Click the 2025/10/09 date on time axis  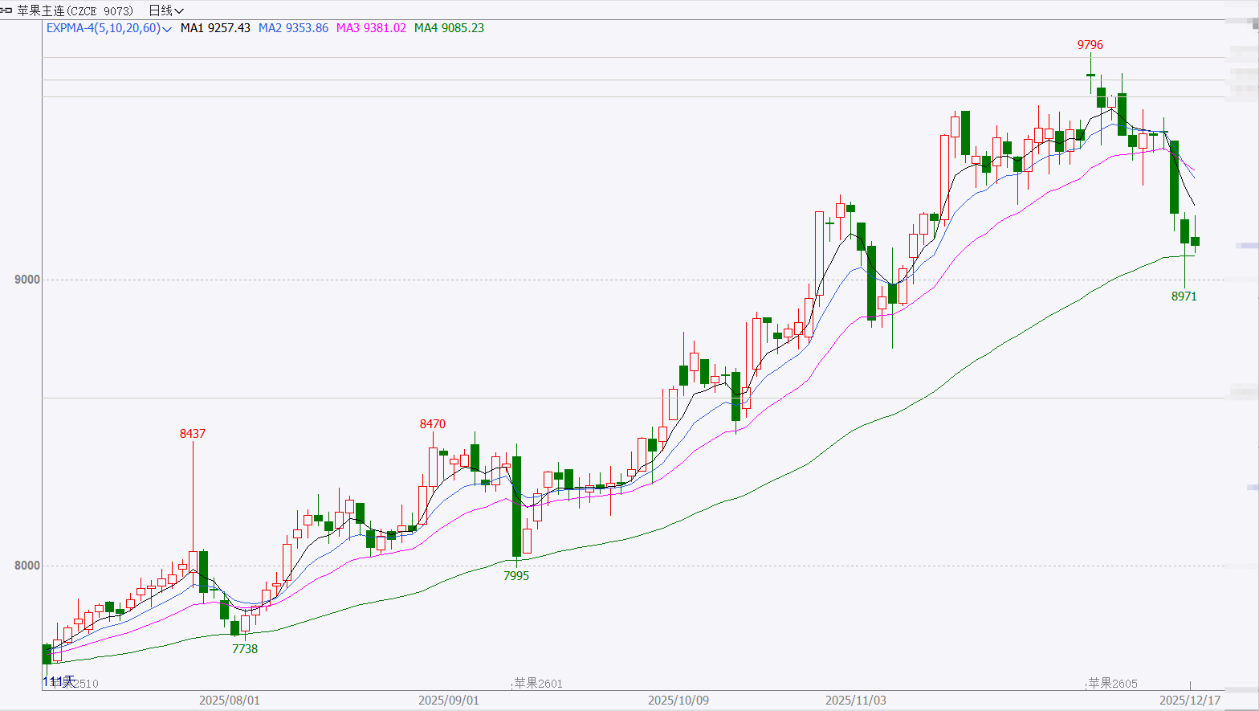678,700
